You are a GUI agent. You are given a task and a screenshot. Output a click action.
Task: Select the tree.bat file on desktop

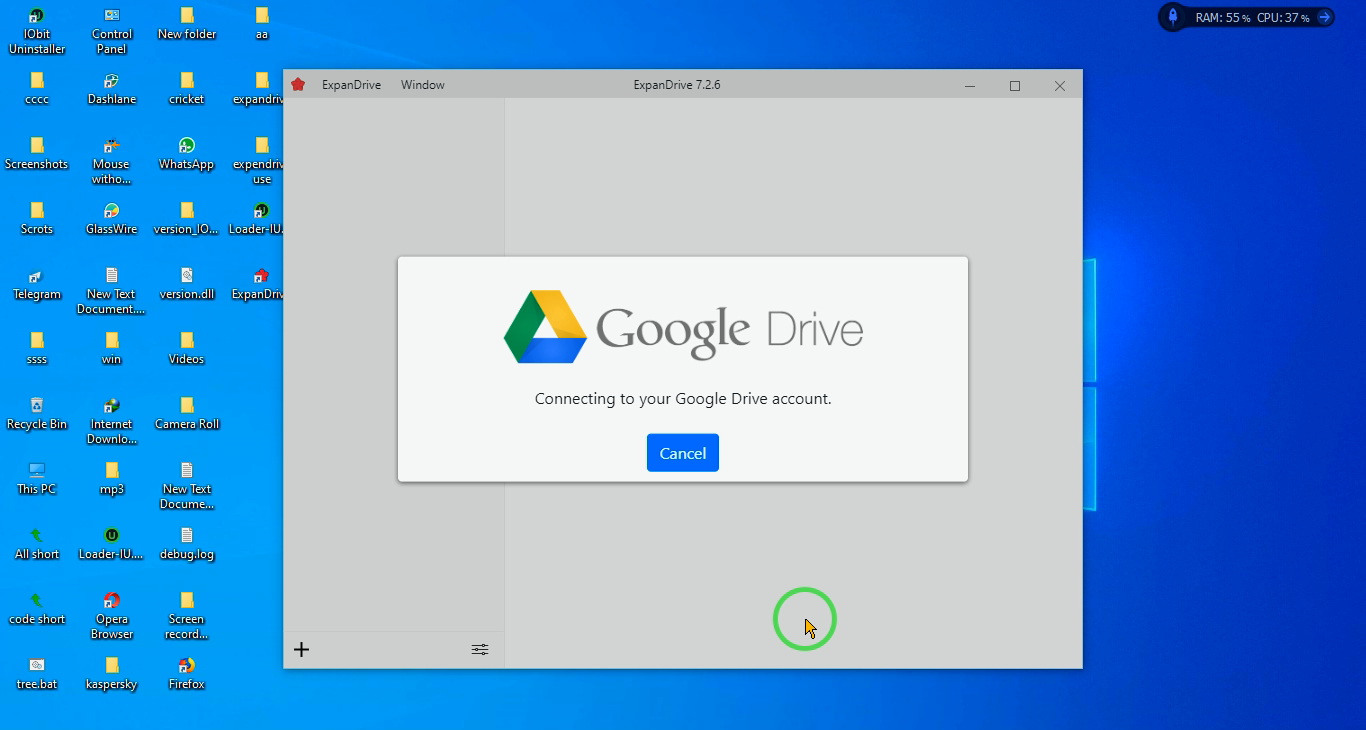click(x=37, y=674)
